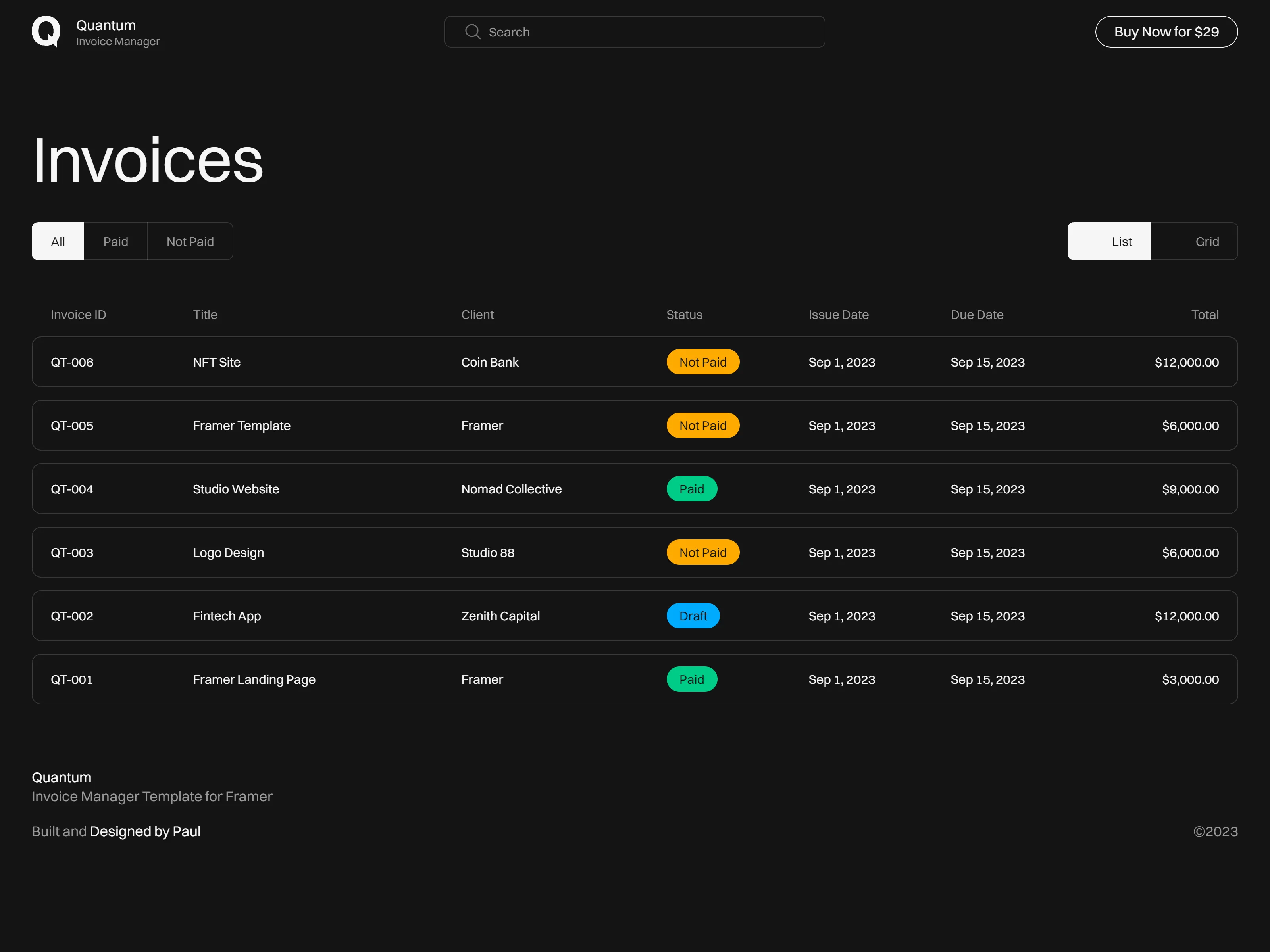The image size is (1270, 952).
Task: Switch to the Paid filter tab
Action: (116, 241)
